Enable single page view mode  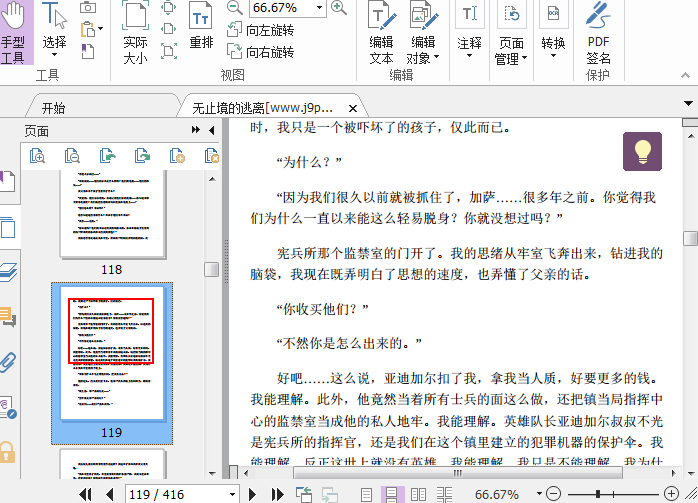pyautogui.click(x=367, y=495)
